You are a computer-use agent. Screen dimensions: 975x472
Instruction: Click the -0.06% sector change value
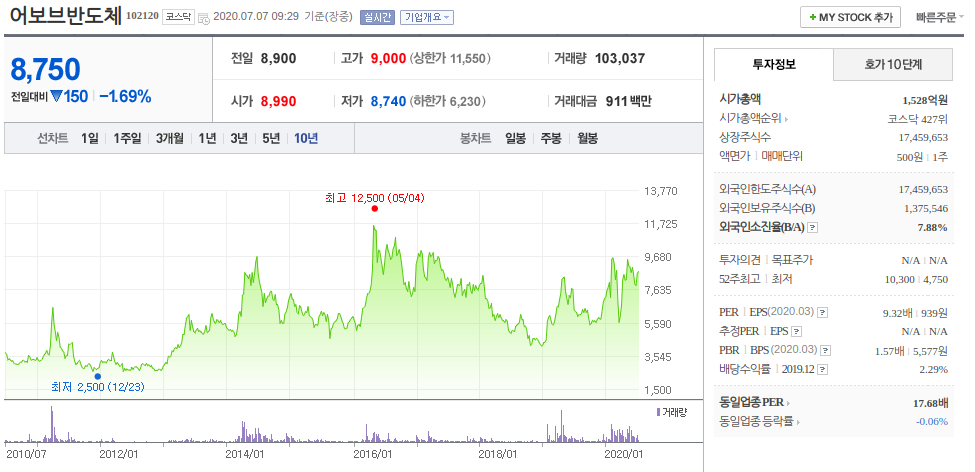(932, 422)
